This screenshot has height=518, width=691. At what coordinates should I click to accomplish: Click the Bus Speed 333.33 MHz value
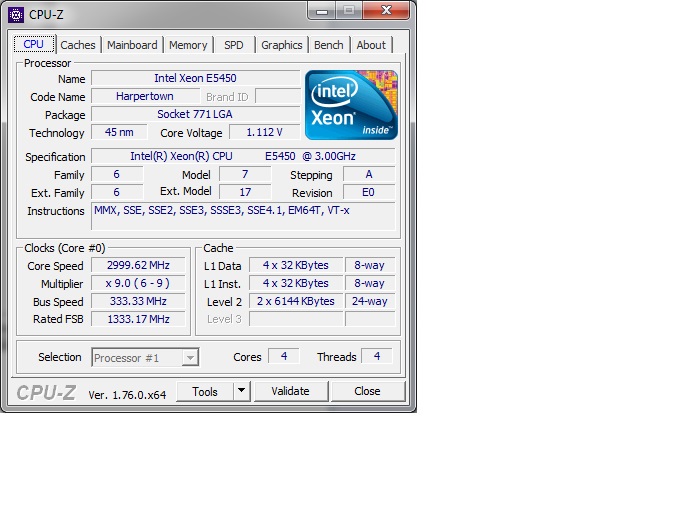(x=138, y=302)
